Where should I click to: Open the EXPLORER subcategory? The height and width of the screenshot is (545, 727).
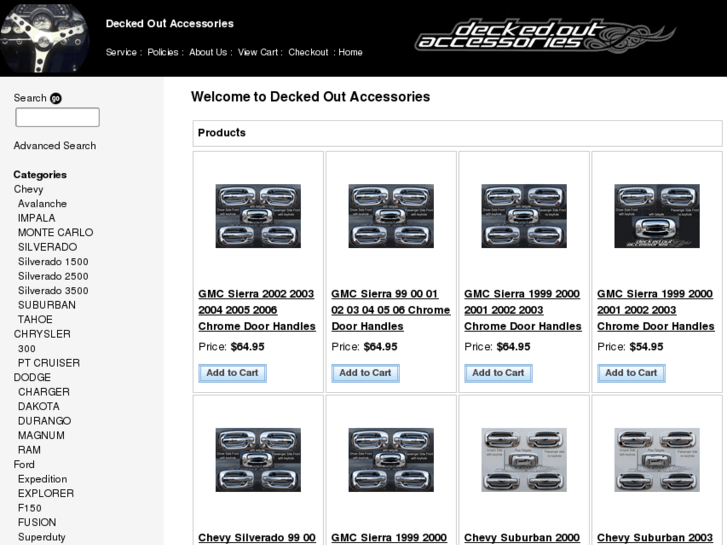pyautogui.click(x=46, y=494)
